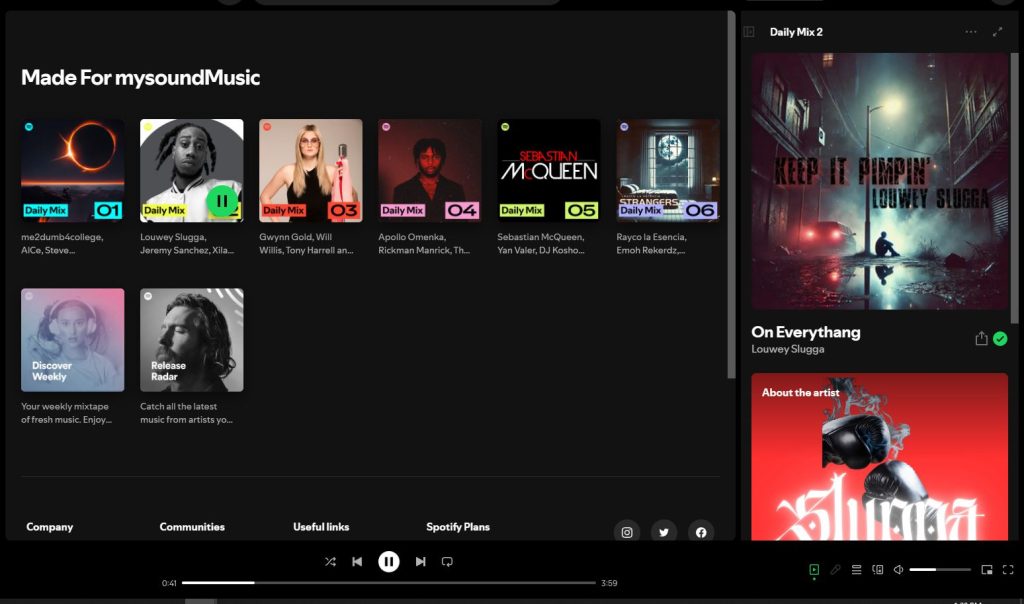Click the Daily Mix 2 panel title
Viewport: 1024px width, 604px height.
pos(796,32)
